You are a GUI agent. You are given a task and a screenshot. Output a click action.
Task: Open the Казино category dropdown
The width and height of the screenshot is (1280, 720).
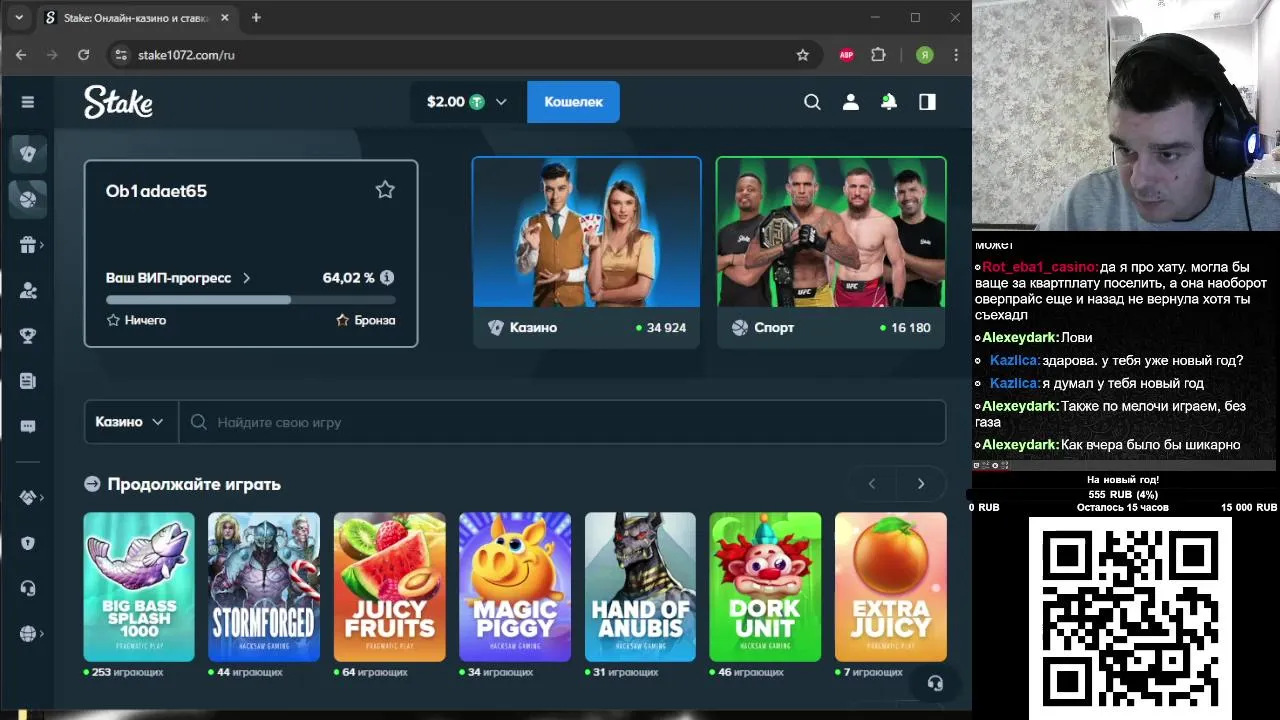click(130, 422)
